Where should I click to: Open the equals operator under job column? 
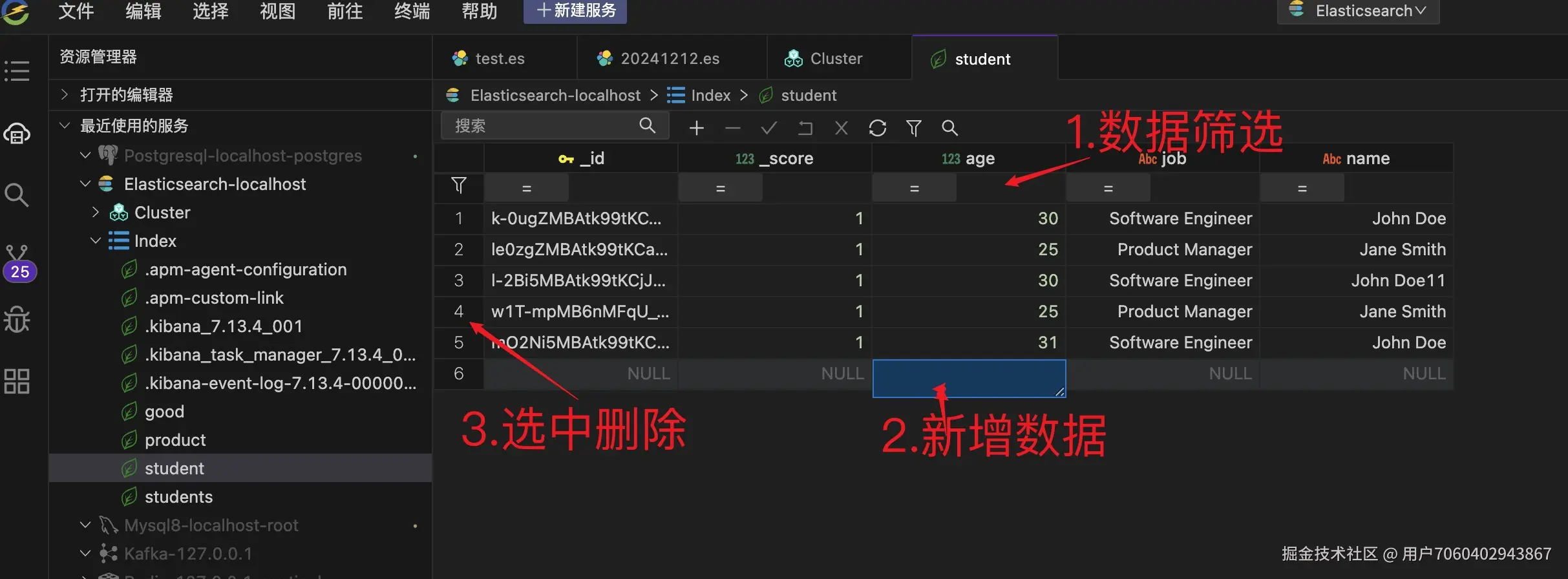[1108, 189]
